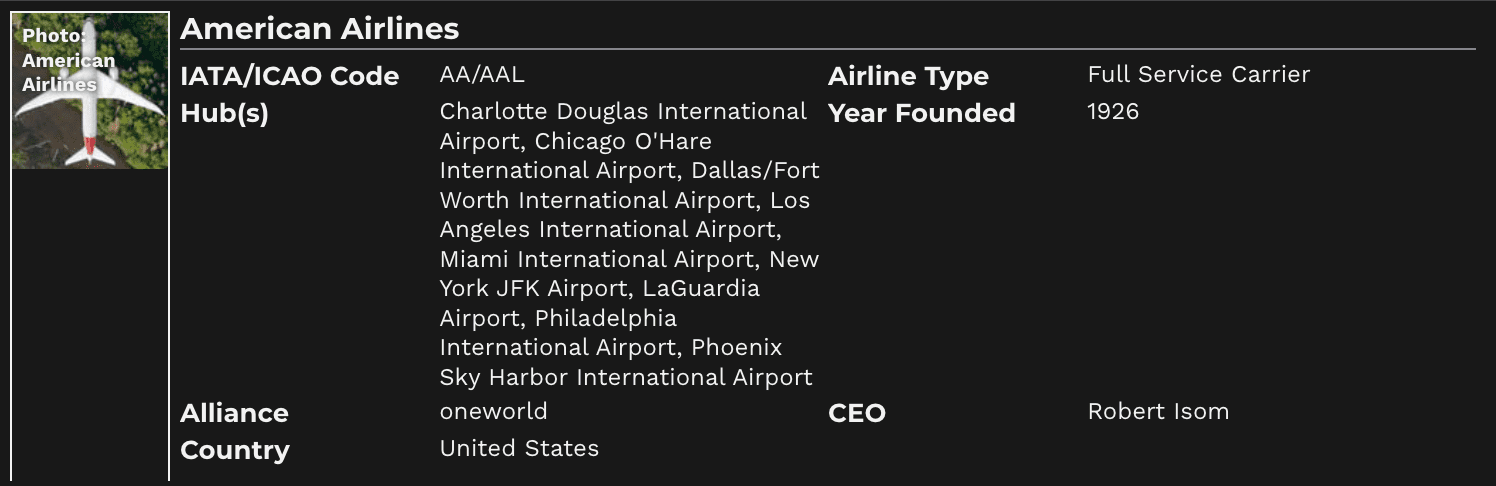Click the LaGuardia hub text
Image resolution: width=1496 pixels, height=486 pixels.
point(701,288)
